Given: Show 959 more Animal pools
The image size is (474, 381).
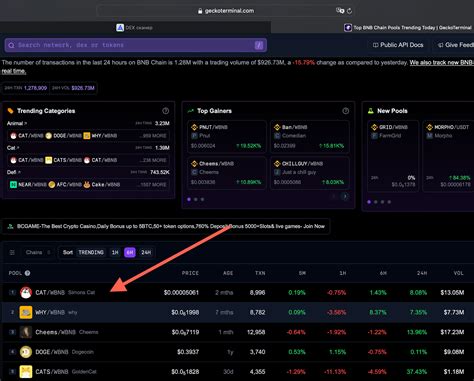Looking at the screenshot, I should (x=153, y=136).
